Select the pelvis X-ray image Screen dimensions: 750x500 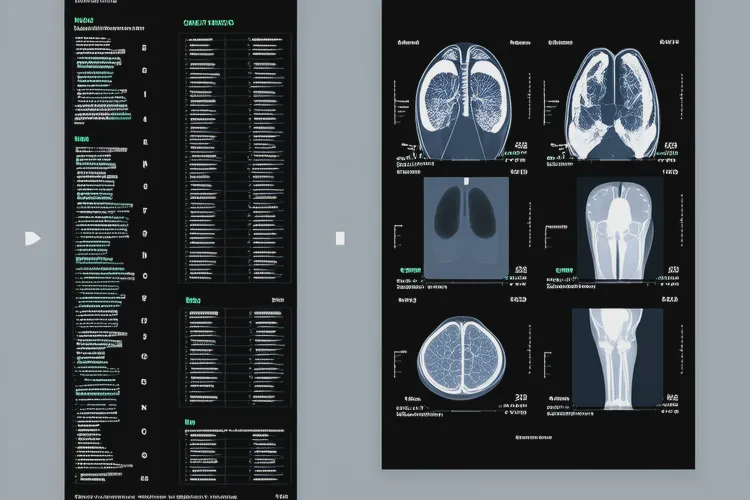616,228
